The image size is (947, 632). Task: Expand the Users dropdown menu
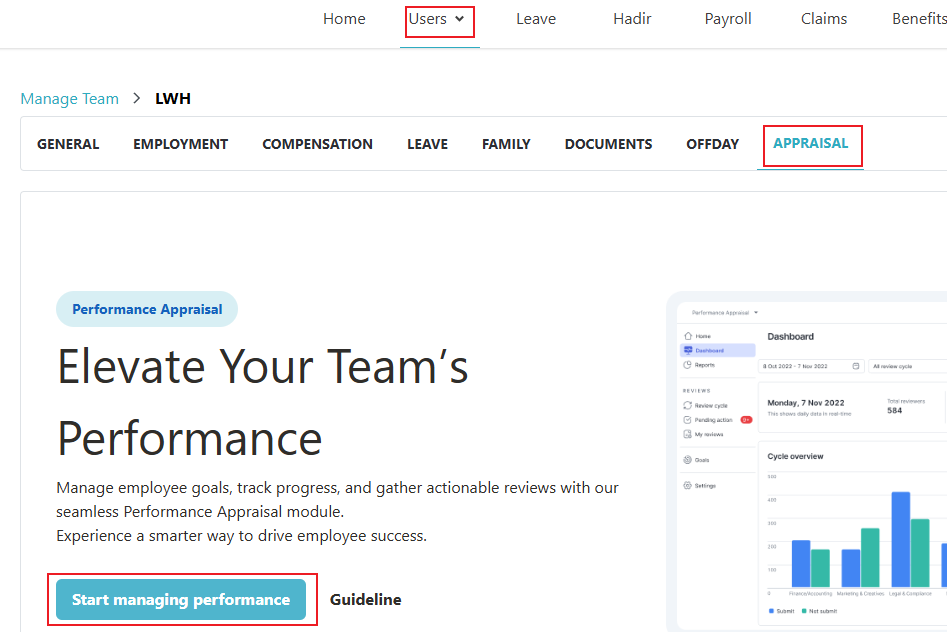pyautogui.click(x=438, y=19)
